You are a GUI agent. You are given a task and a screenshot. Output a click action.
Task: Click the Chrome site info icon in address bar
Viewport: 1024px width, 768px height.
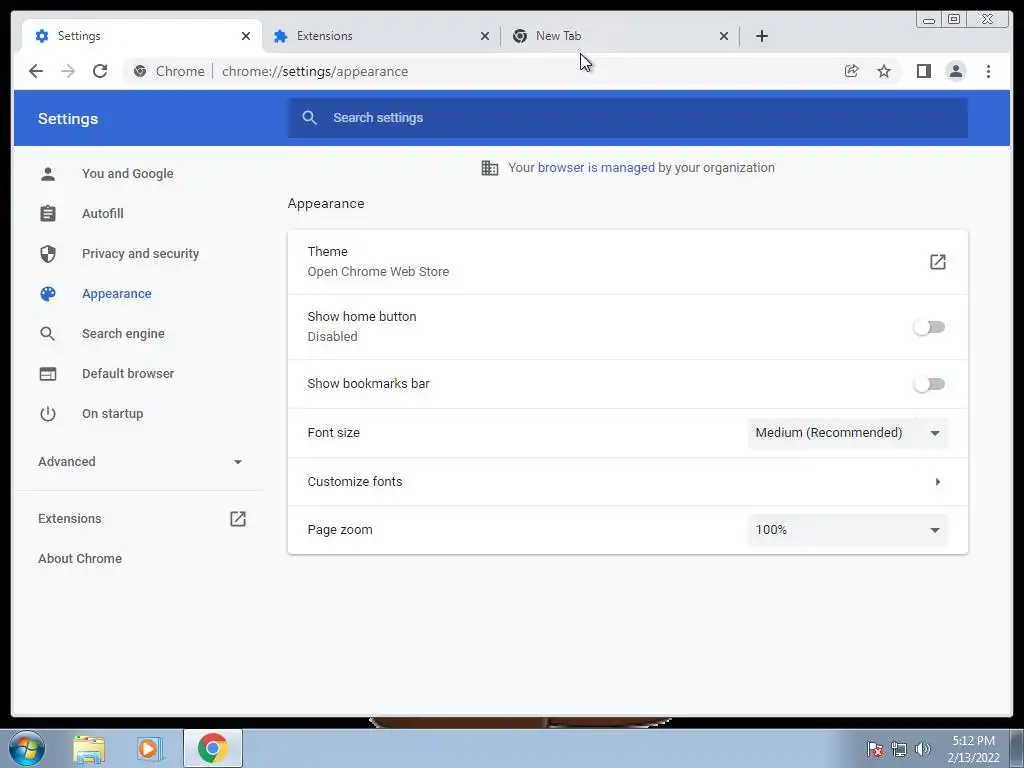click(140, 71)
